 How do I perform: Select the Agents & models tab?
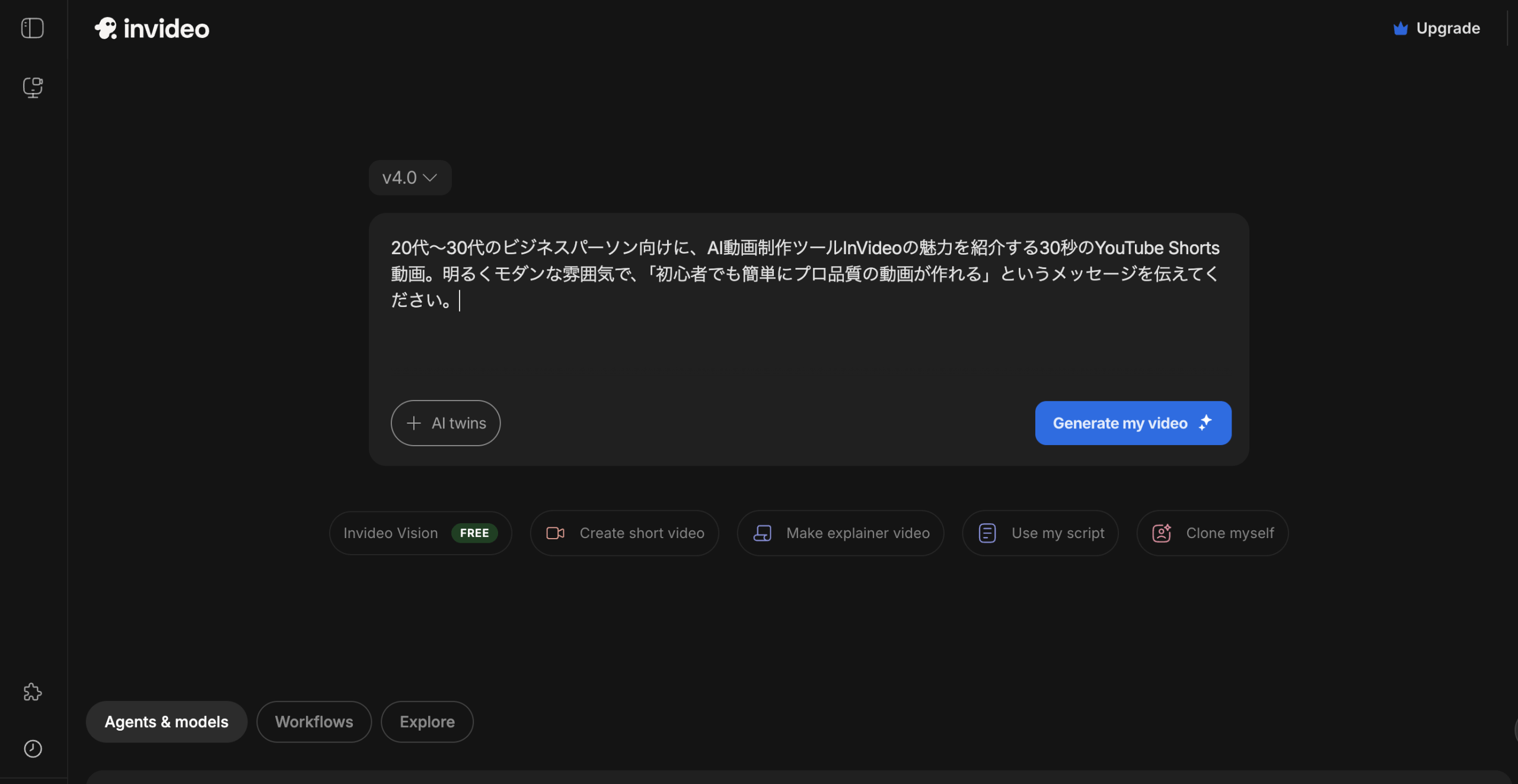pyautogui.click(x=166, y=721)
